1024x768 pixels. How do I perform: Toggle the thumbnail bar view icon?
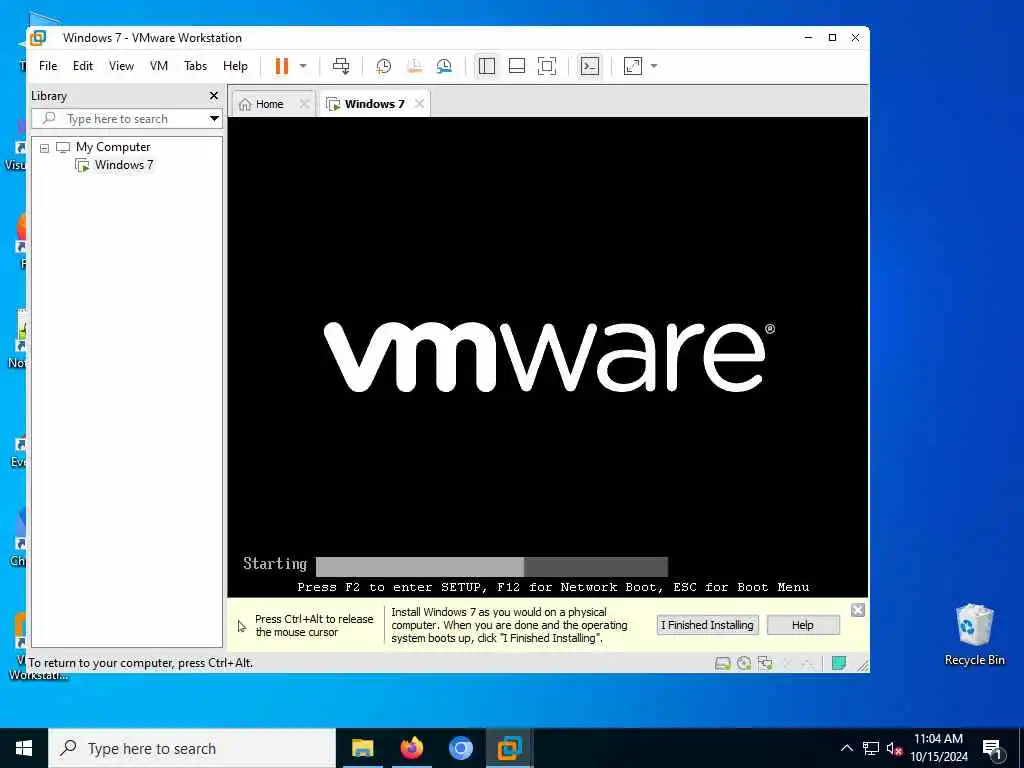click(x=517, y=66)
